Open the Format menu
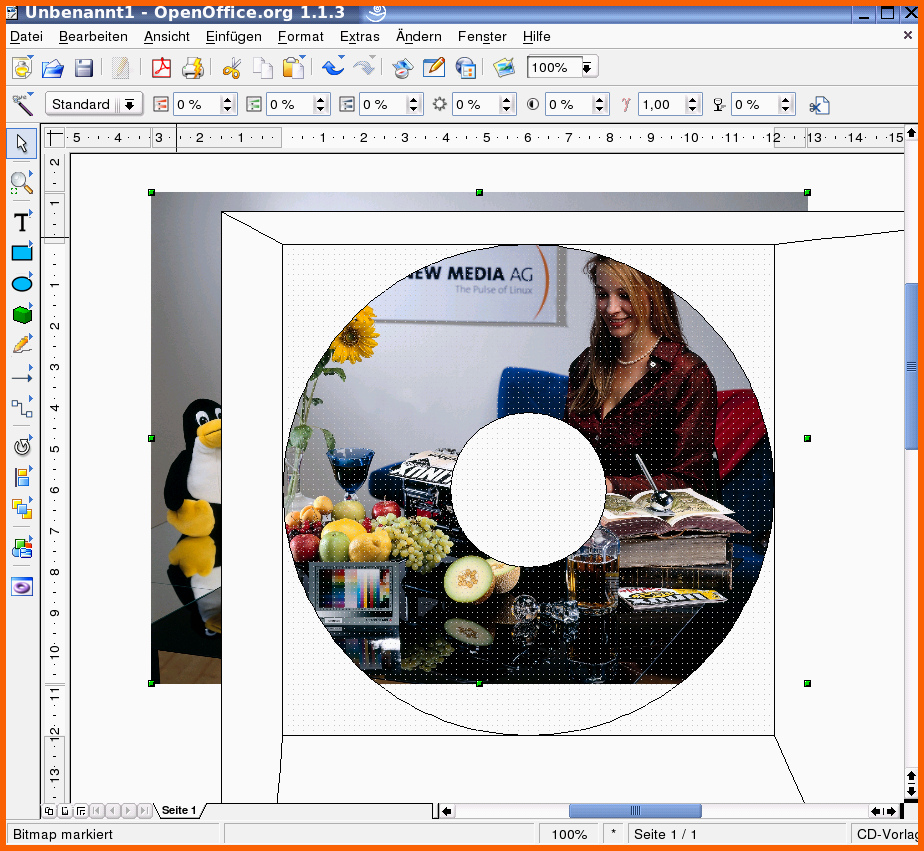This screenshot has height=851, width=924. pyautogui.click(x=301, y=37)
